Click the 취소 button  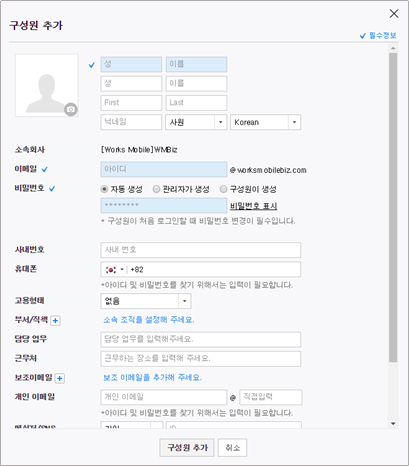click(232, 447)
